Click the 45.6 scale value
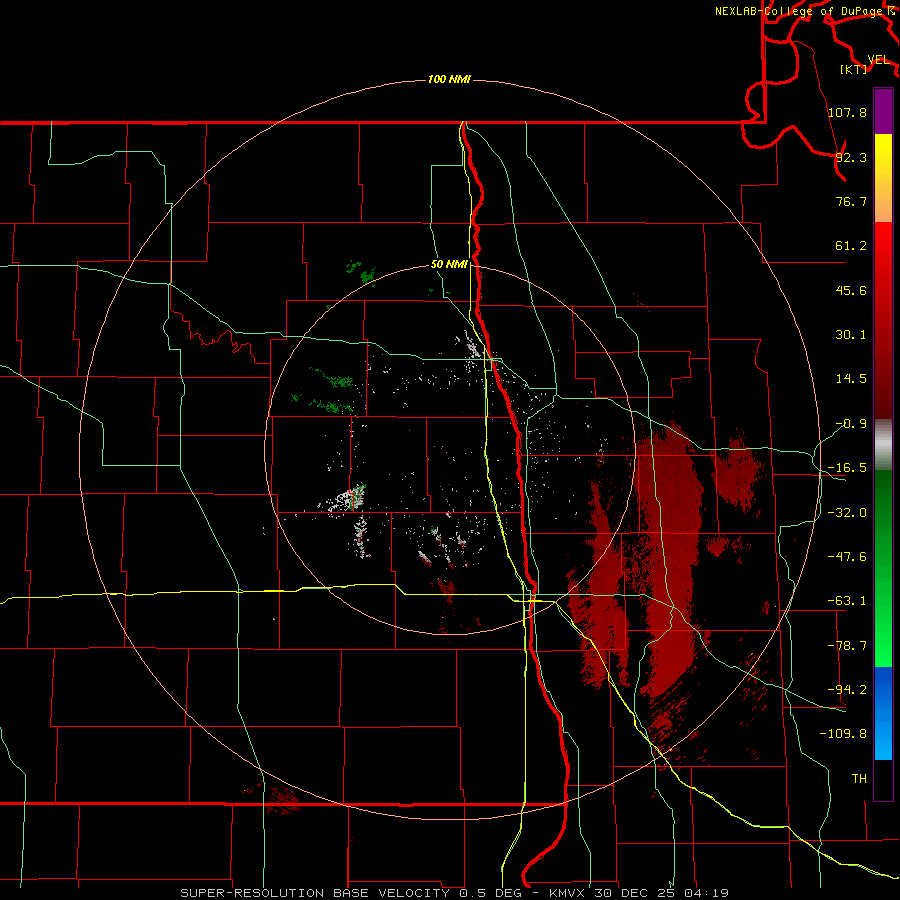Image resolution: width=900 pixels, height=900 pixels. (851, 290)
